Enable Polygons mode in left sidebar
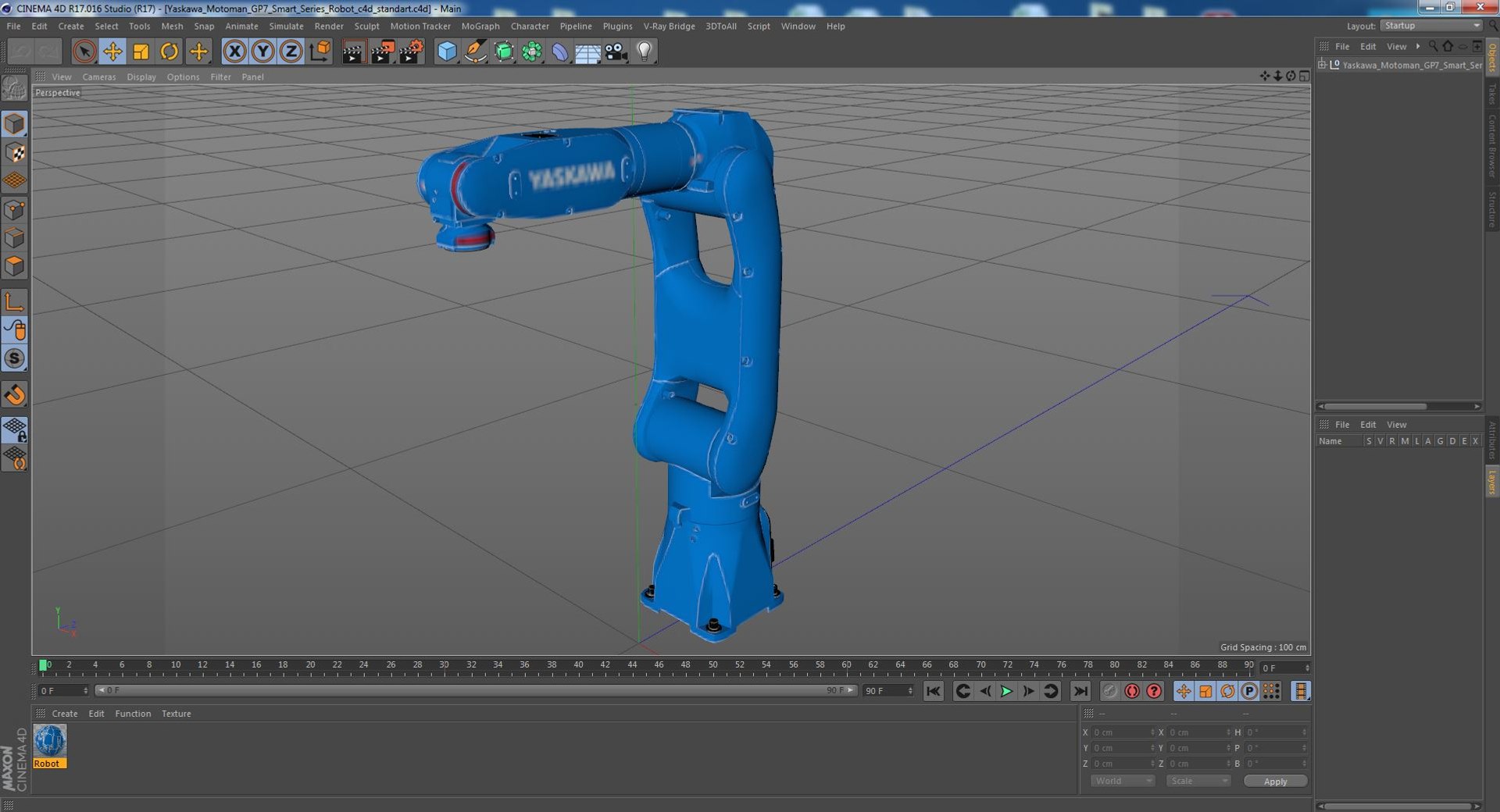This screenshot has width=1500, height=812. (x=15, y=266)
